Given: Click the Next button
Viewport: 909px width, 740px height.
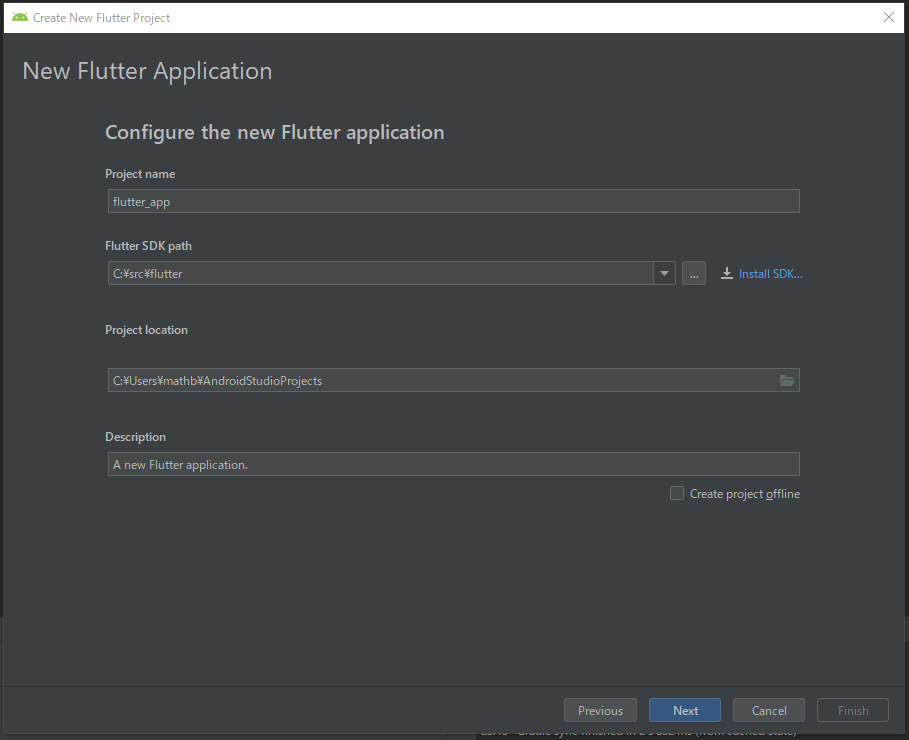Looking at the screenshot, I should click(x=685, y=710).
